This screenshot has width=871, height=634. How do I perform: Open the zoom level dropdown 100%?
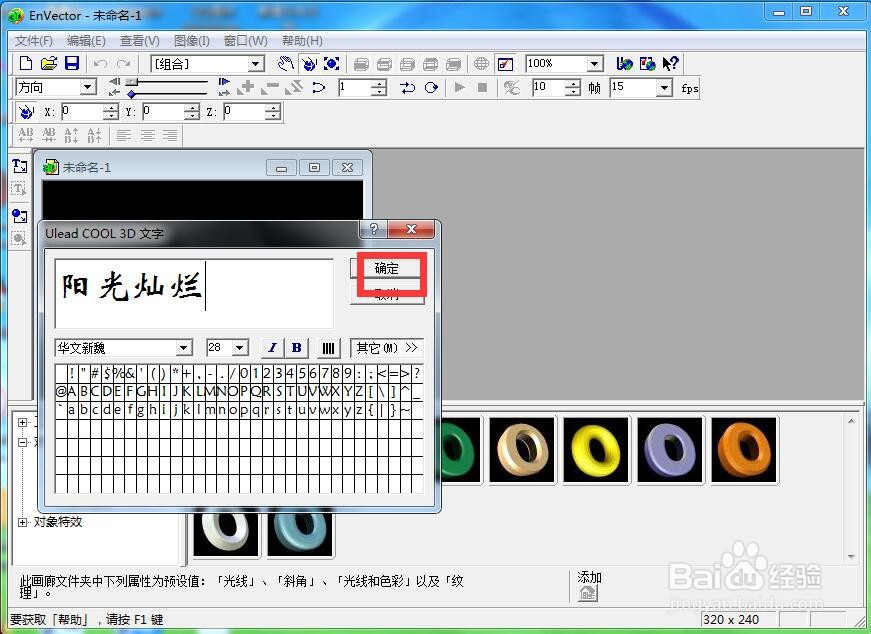(594, 64)
